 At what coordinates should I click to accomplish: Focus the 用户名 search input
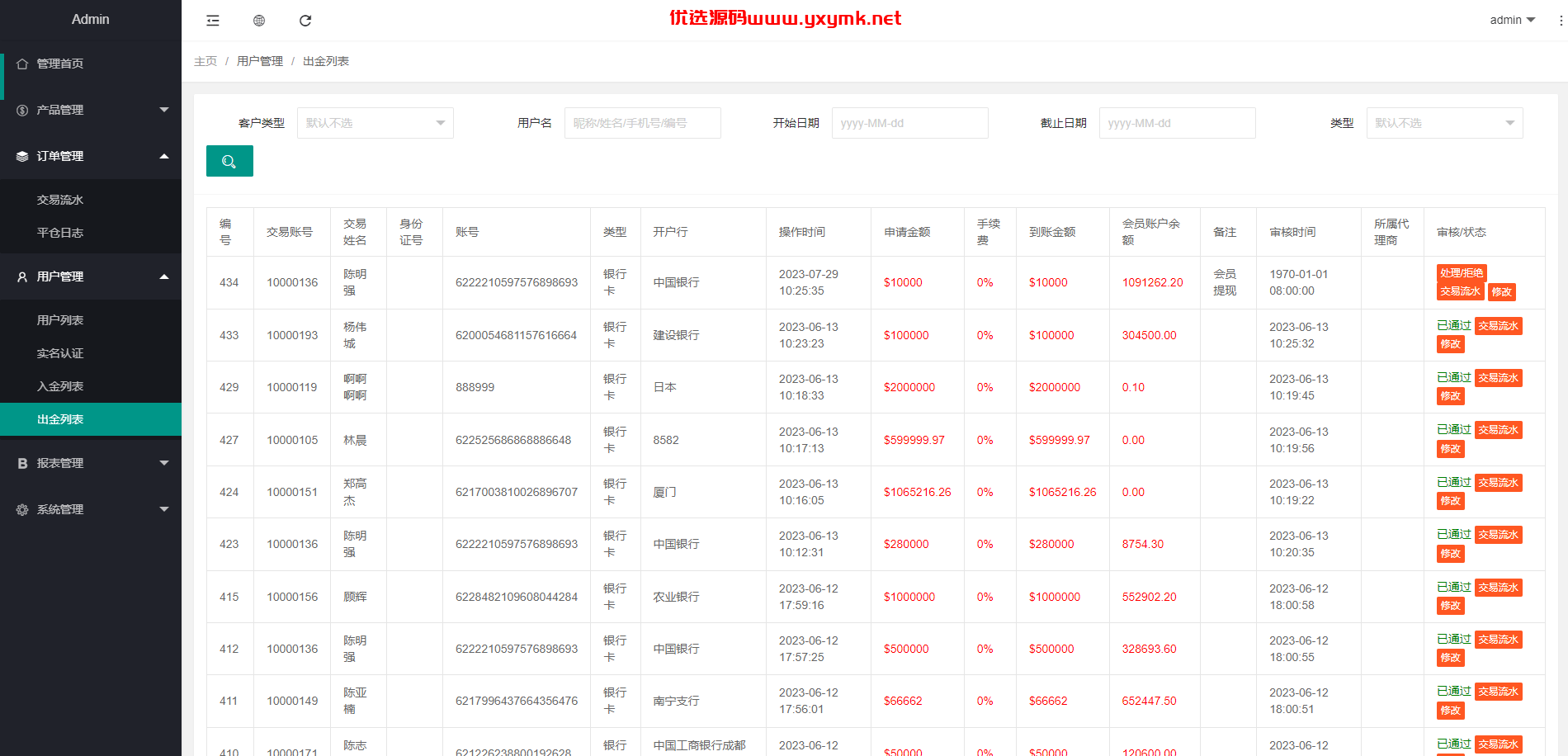(x=643, y=123)
